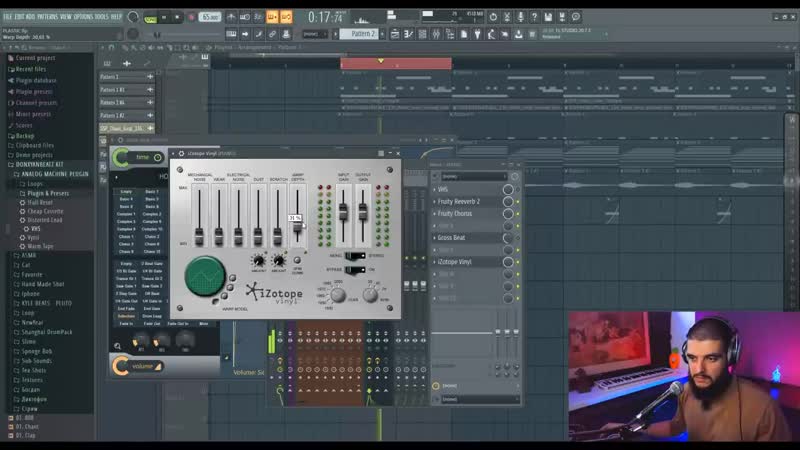The width and height of the screenshot is (800, 450).
Task: Open the OPTIONS menu
Action: pyautogui.click(x=84, y=17)
